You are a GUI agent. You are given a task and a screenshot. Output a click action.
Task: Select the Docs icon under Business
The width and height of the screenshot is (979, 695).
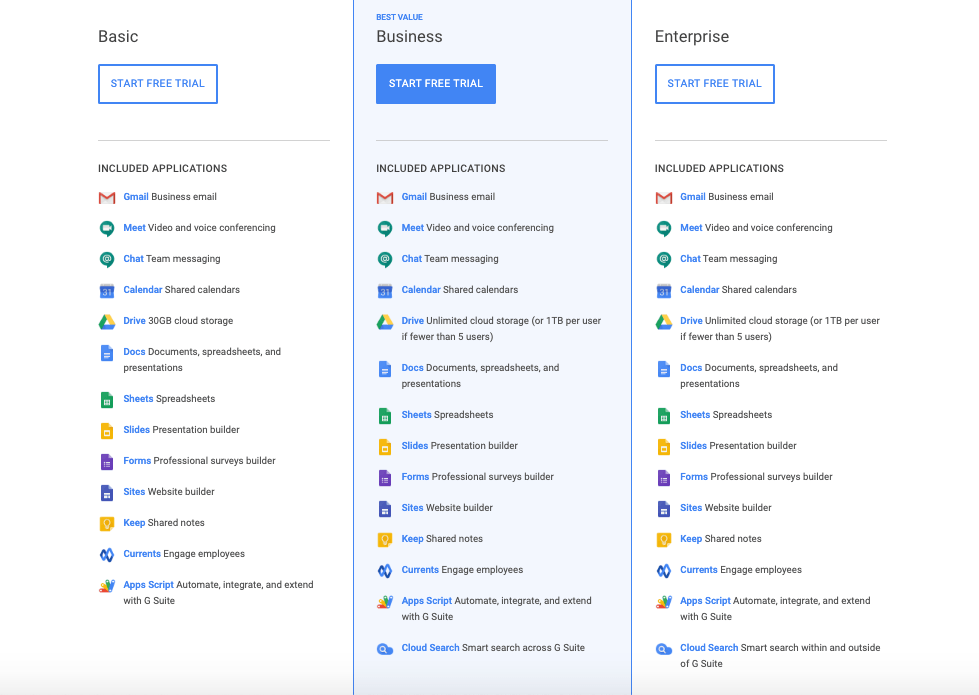385,368
